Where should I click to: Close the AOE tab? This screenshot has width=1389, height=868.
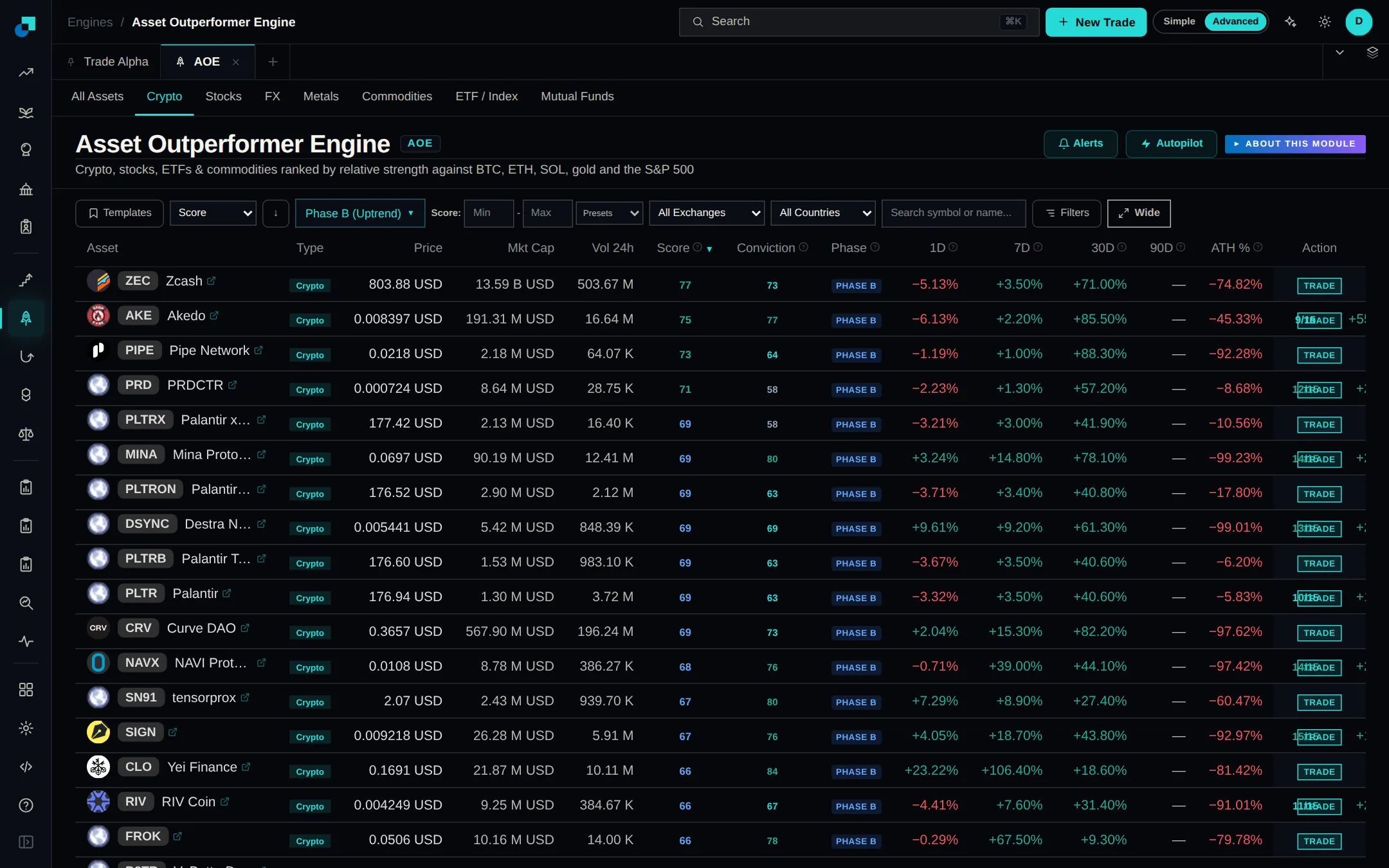[236, 62]
